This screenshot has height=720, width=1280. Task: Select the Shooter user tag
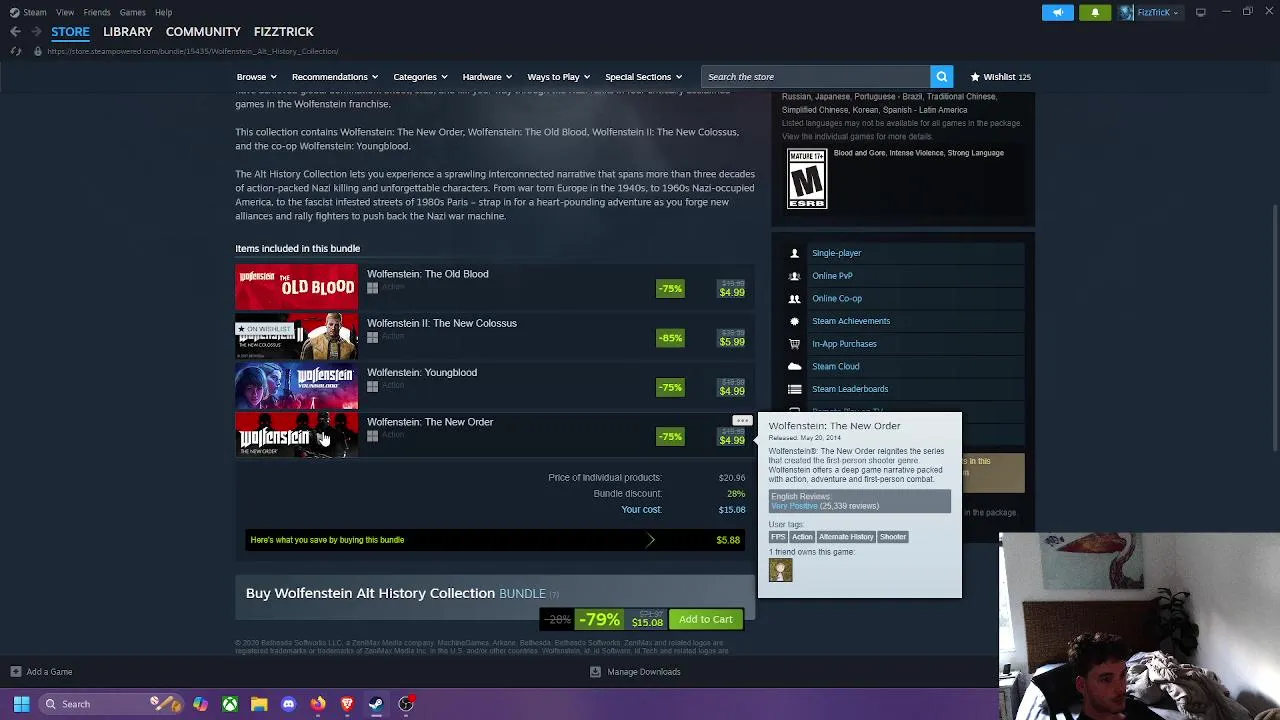[x=893, y=537]
